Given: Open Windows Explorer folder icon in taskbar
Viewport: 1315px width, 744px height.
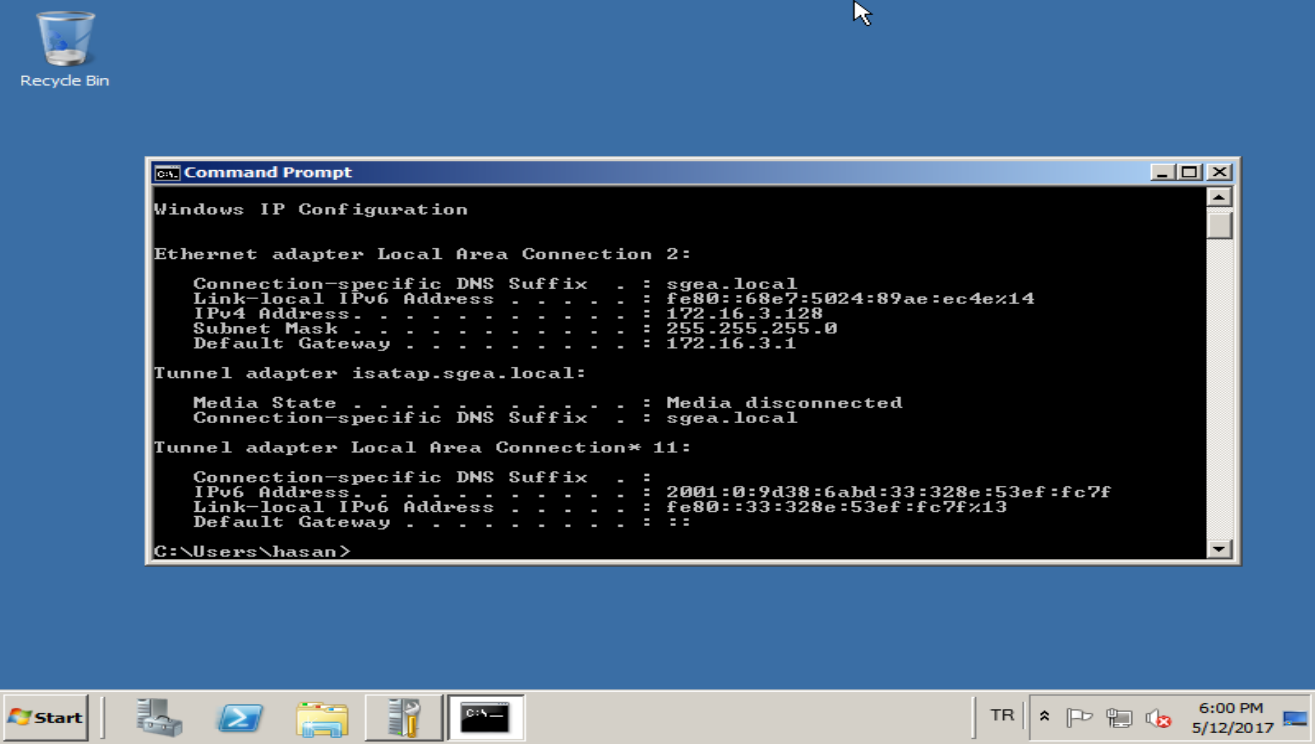Looking at the screenshot, I should click(322, 717).
